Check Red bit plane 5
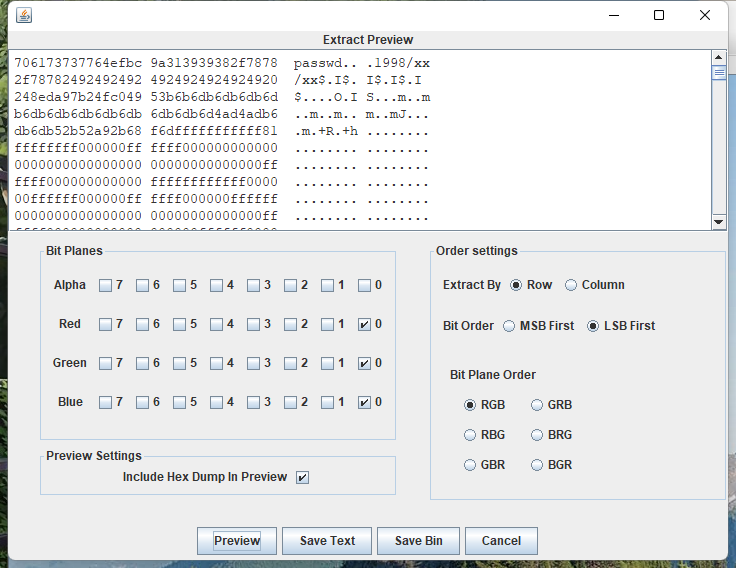Screen dimensions: 736x568 [179, 324]
